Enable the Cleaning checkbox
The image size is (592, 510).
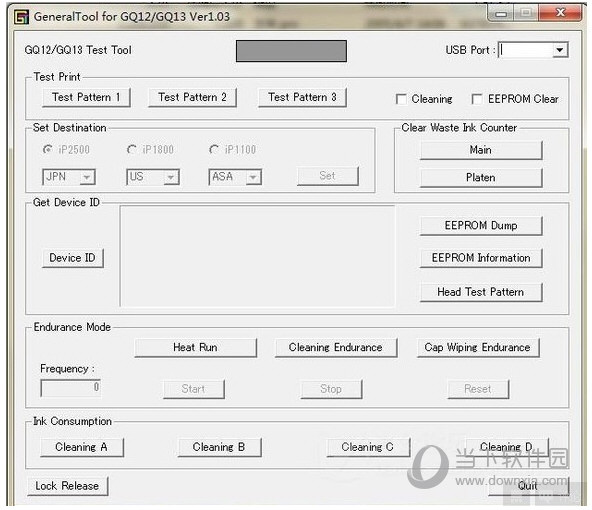[401, 99]
